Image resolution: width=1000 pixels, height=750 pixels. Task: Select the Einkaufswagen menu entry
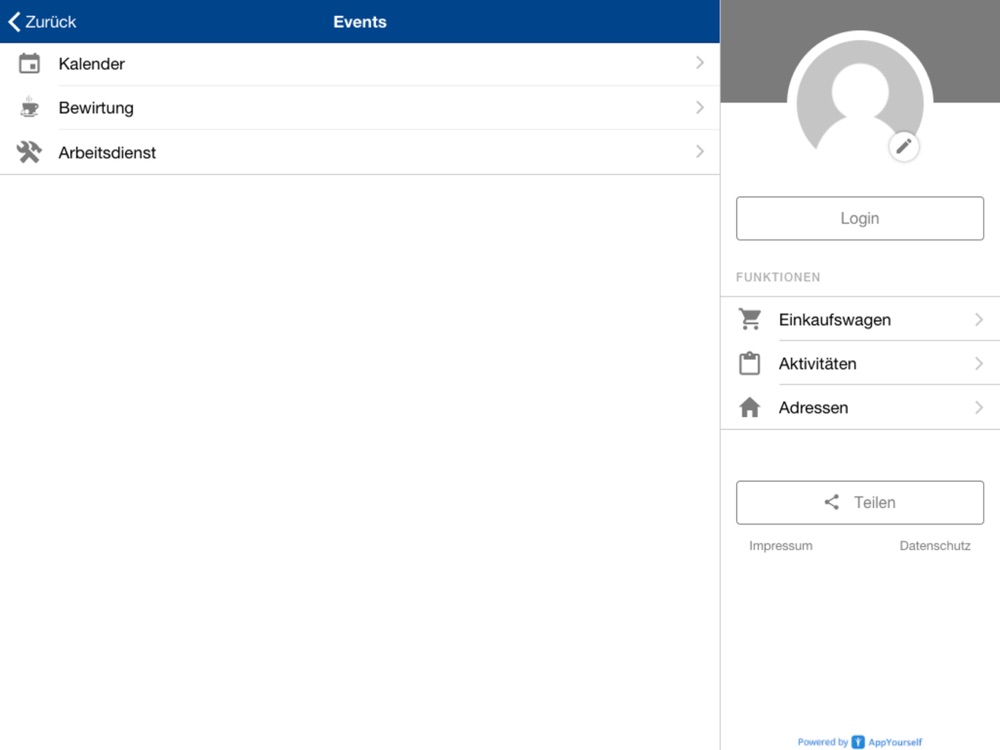point(835,320)
